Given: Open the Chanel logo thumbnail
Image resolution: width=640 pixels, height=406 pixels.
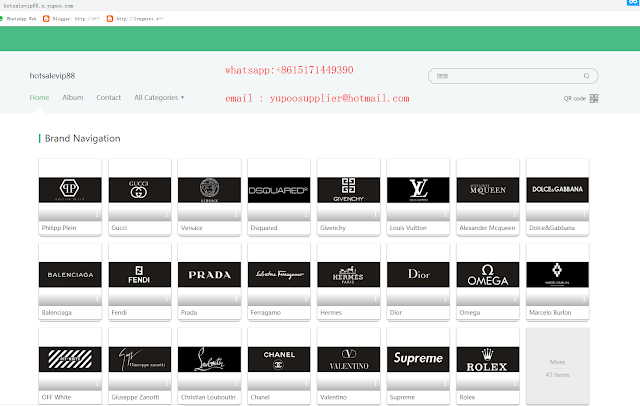Looking at the screenshot, I should click(279, 359).
